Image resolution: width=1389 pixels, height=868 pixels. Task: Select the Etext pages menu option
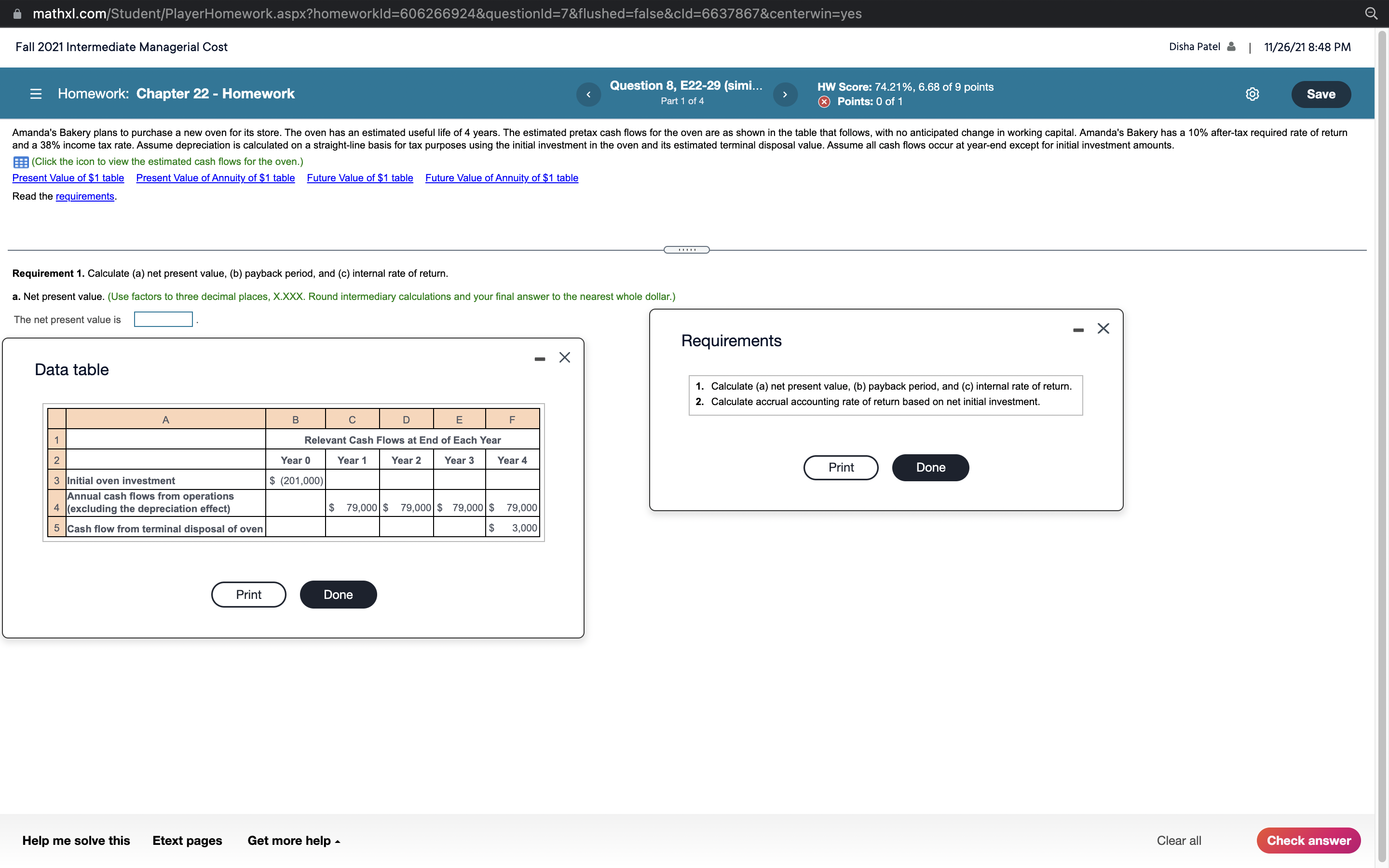(x=186, y=840)
